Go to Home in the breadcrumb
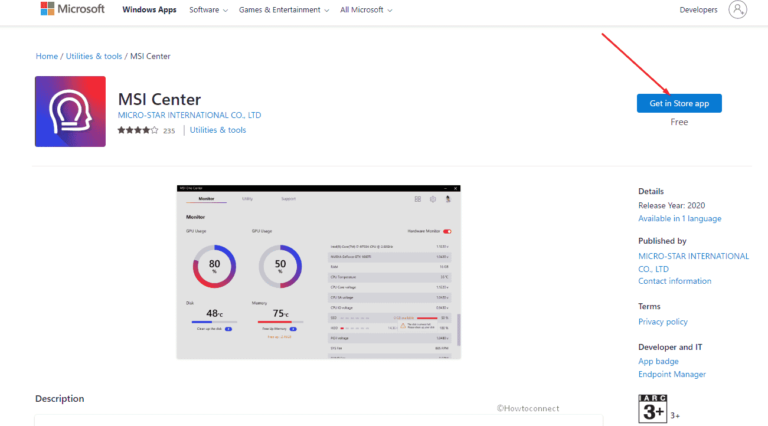This screenshot has height=426, width=768. pos(46,56)
